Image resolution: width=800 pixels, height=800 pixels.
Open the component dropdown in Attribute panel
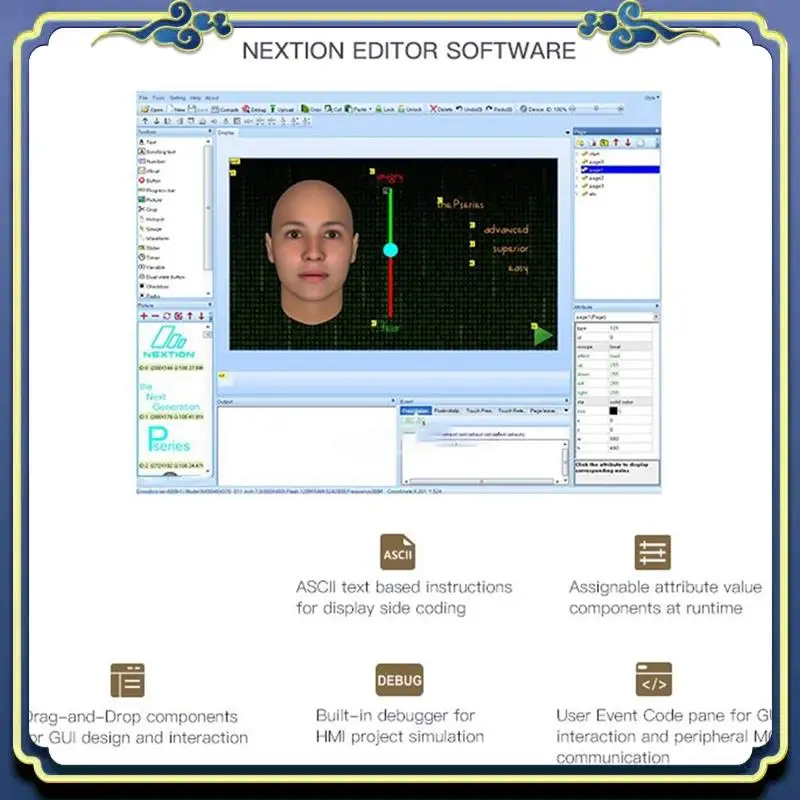(x=655, y=317)
